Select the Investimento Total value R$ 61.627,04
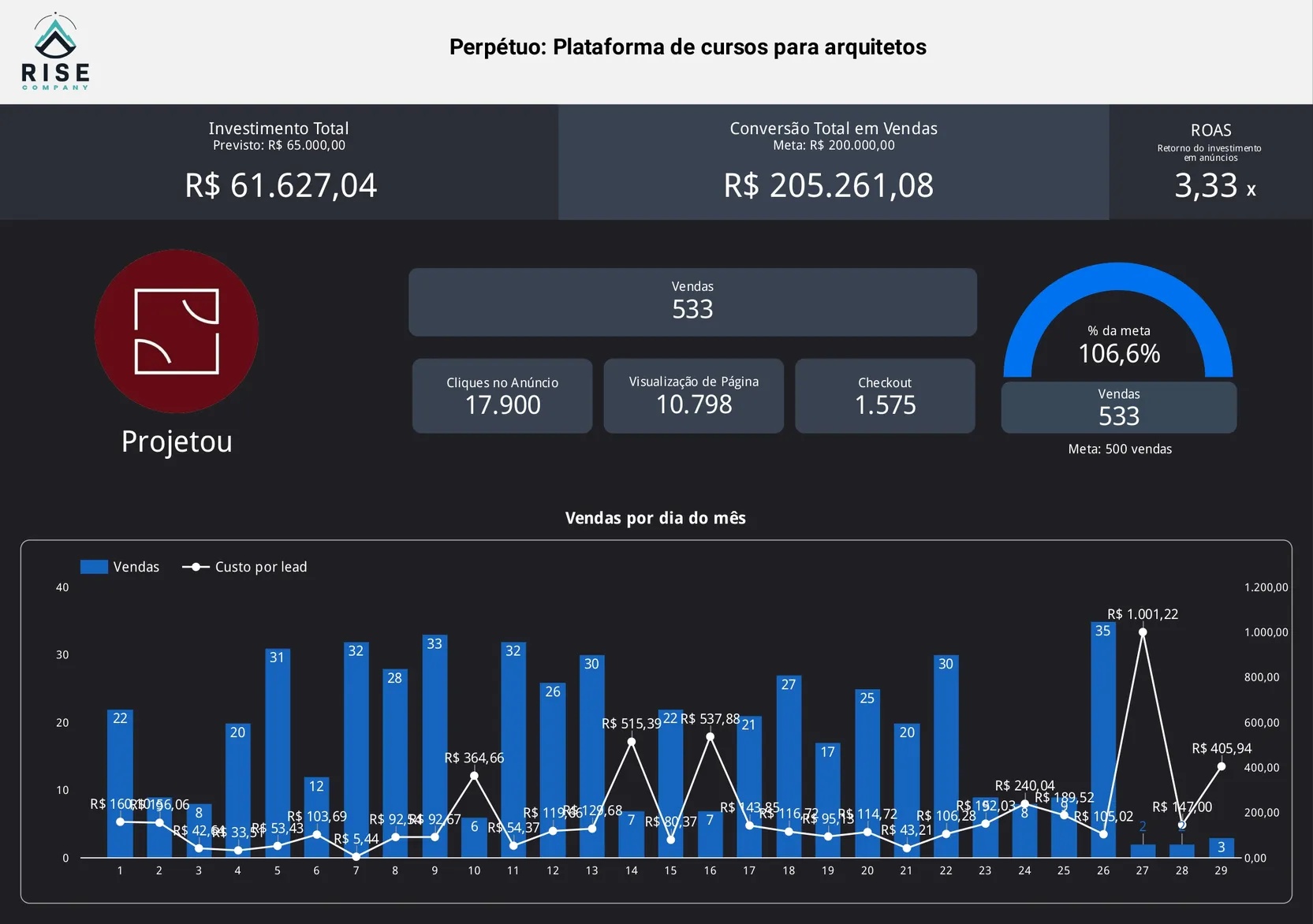1313x924 pixels. click(x=281, y=185)
